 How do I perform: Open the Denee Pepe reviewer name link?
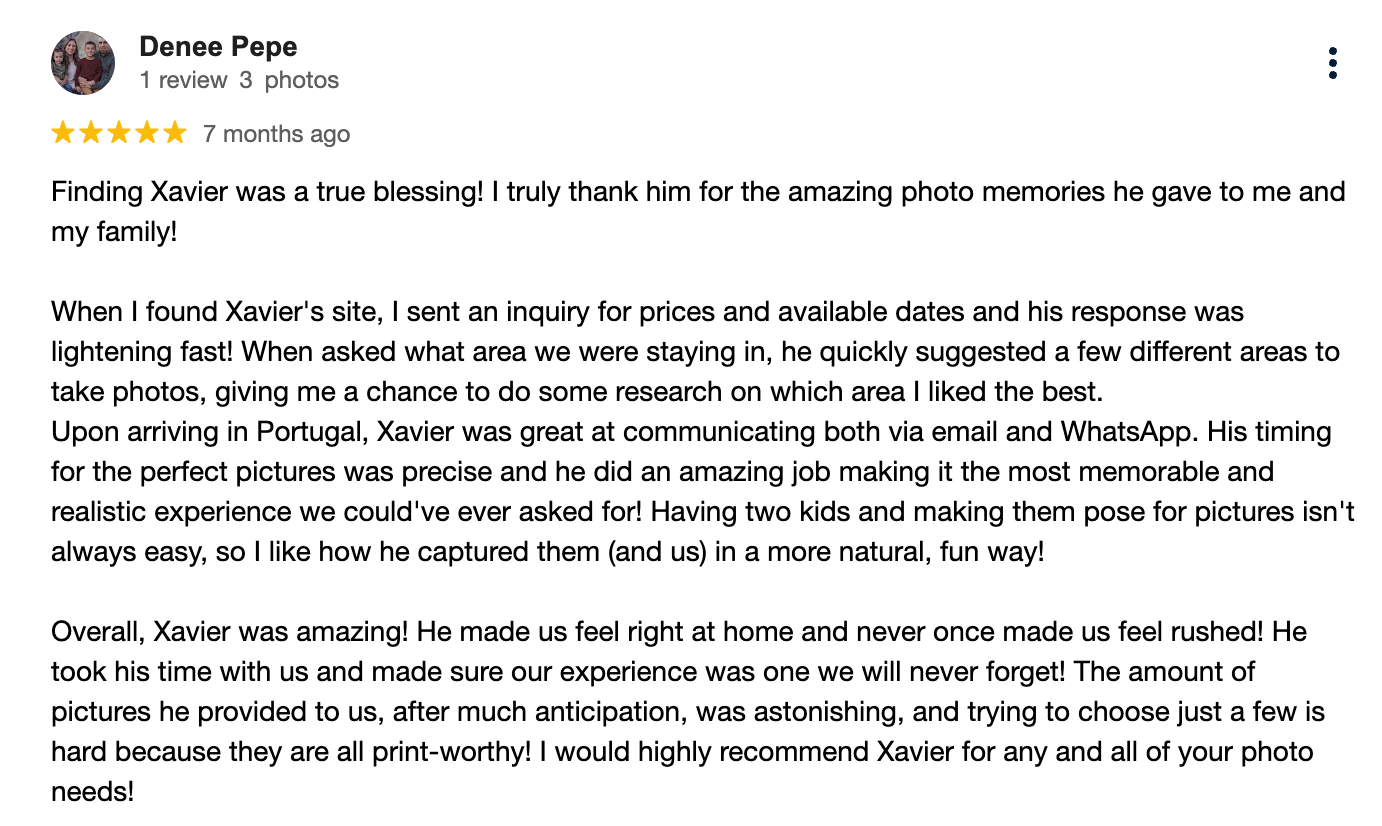click(x=218, y=46)
